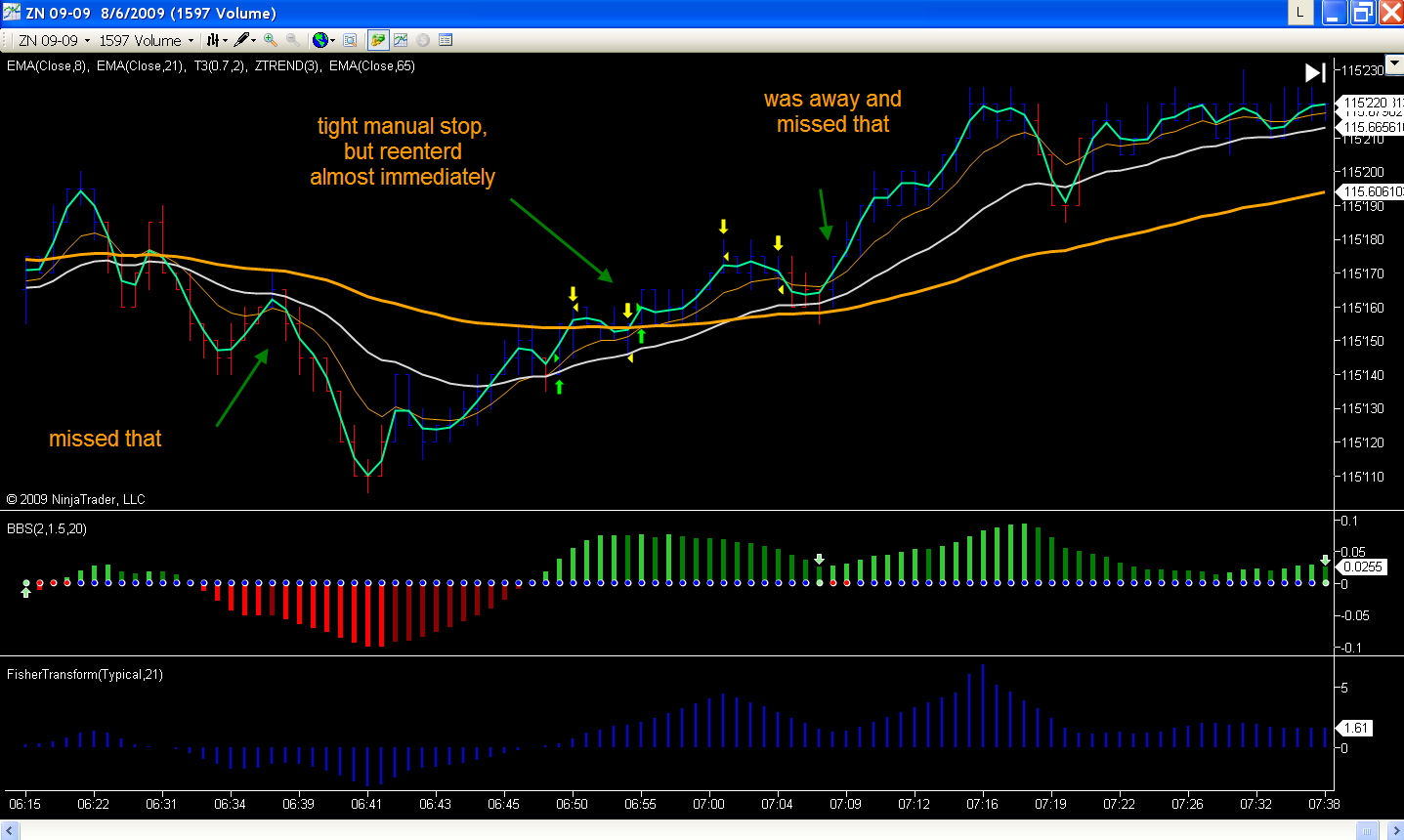The width and height of the screenshot is (1404, 840).
Task: Open the ZN 09-09 instrument dropdown
Action: tap(54, 40)
